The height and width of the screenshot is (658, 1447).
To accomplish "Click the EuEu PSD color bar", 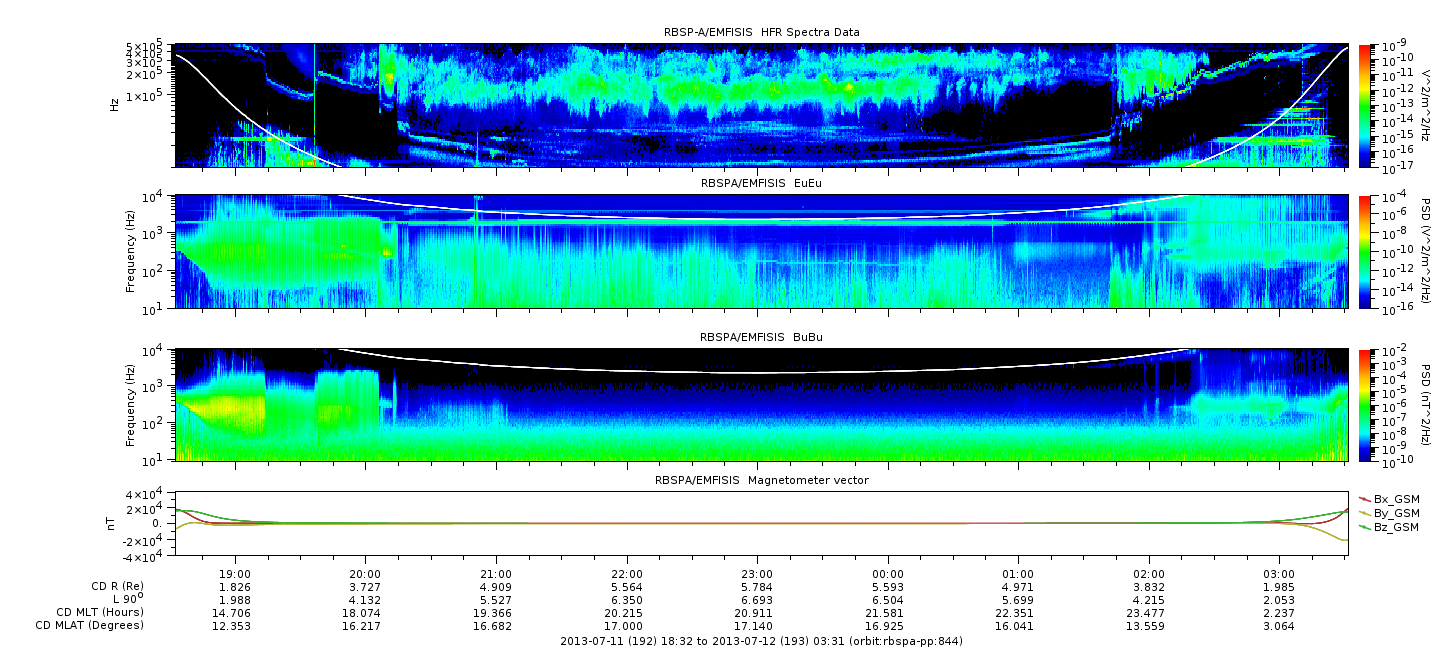I will click(x=1364, y=252).
